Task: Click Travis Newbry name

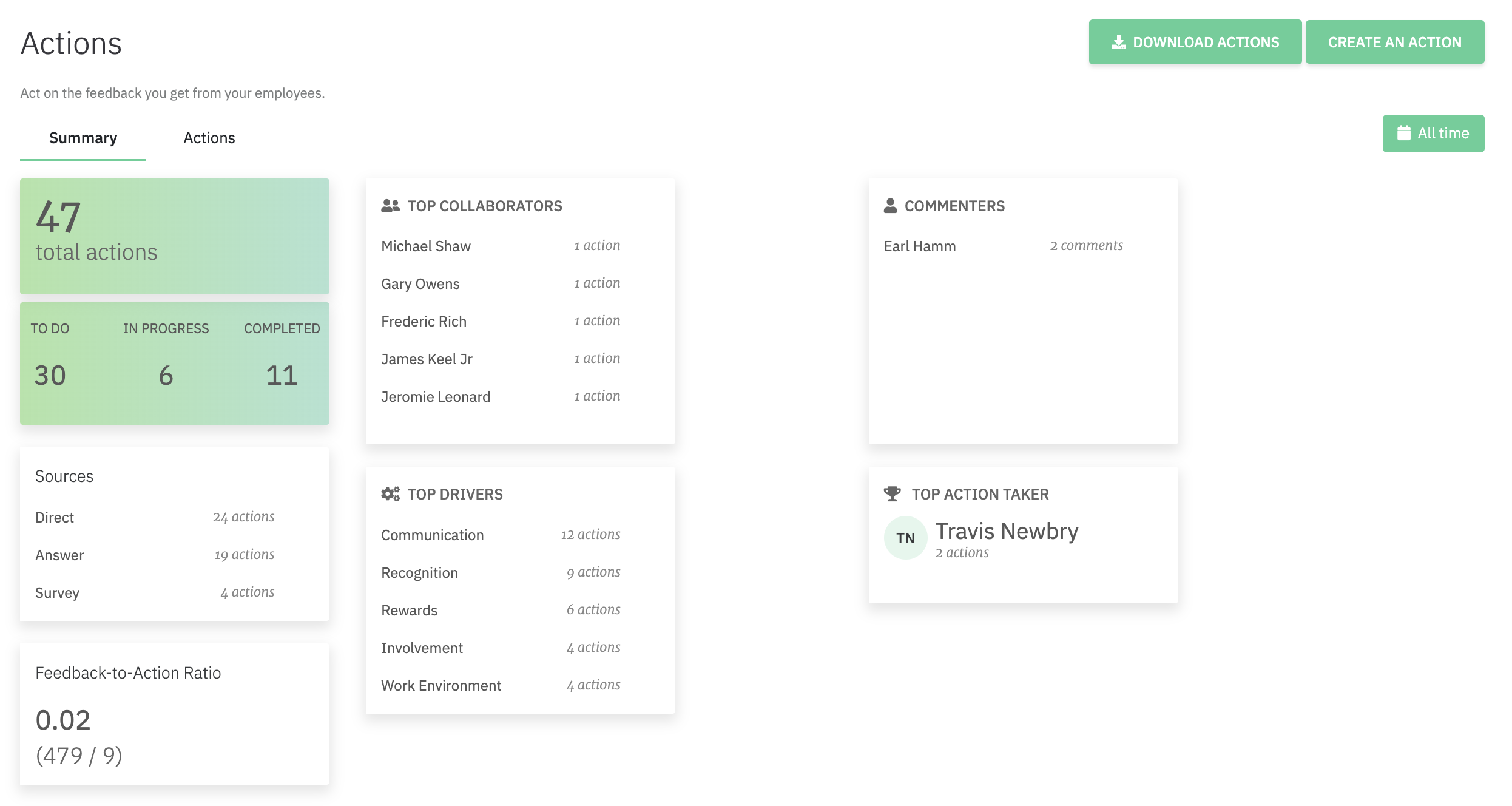Action: pyautogui.click(x=1006, y=532)
